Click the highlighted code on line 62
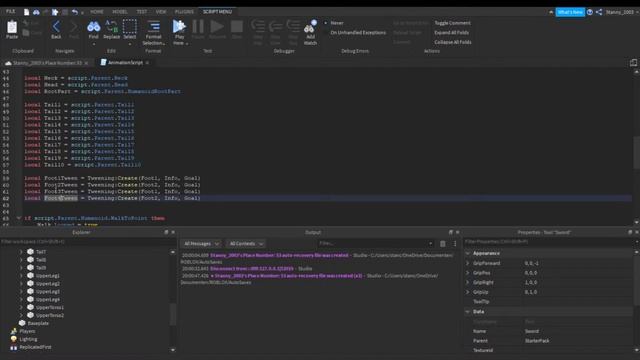This screenshot has height=360, width=640. click(x=61, y=198)
